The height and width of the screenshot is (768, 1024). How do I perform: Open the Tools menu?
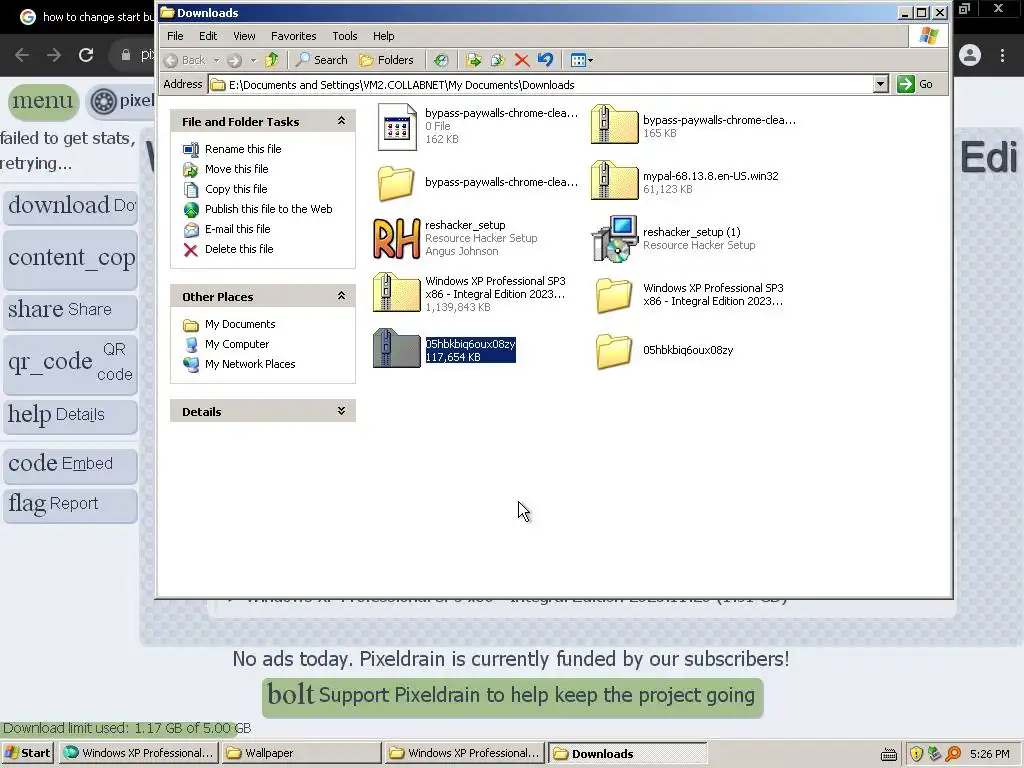point(344,36)
